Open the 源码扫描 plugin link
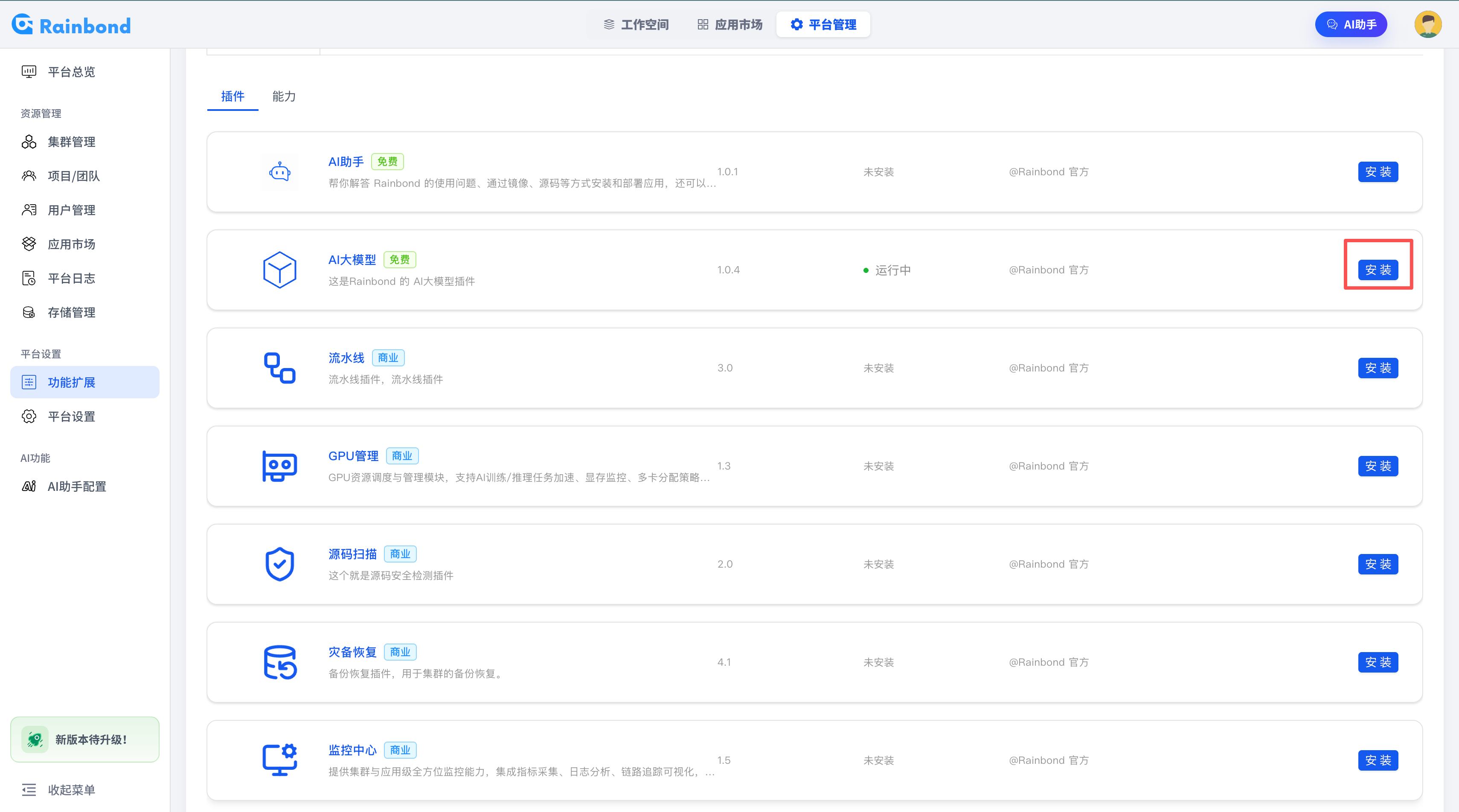 (352, 554)
